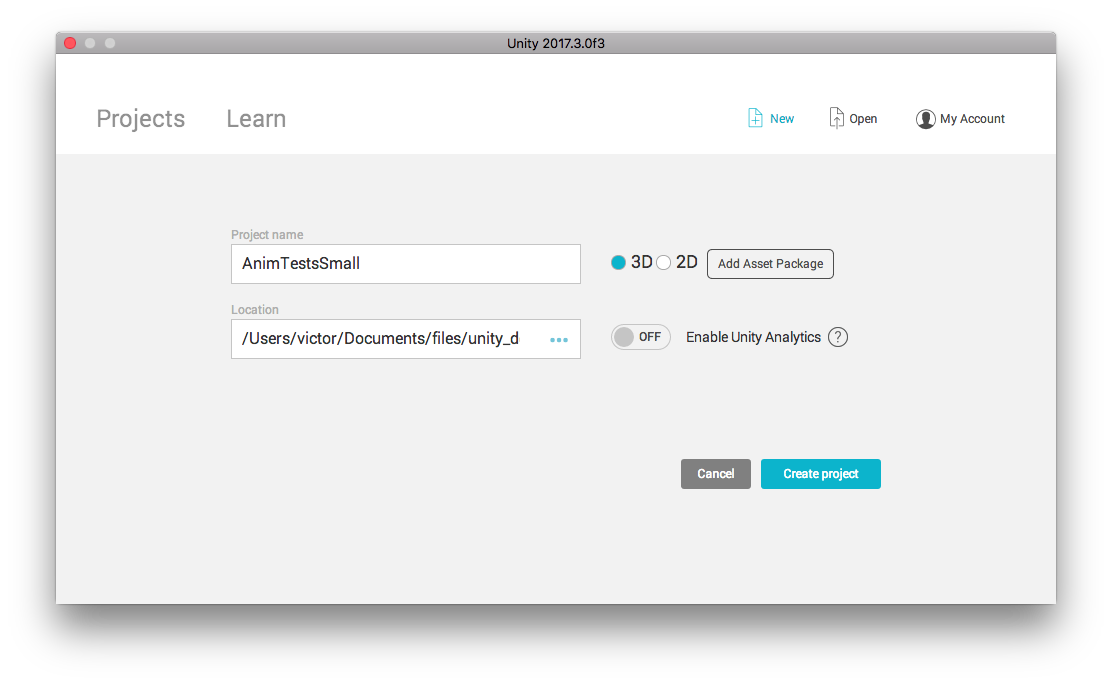Toggle Enable Unity Analytics off switch
The width and height of the screenshot is (1112, 684).
(640, 337)
